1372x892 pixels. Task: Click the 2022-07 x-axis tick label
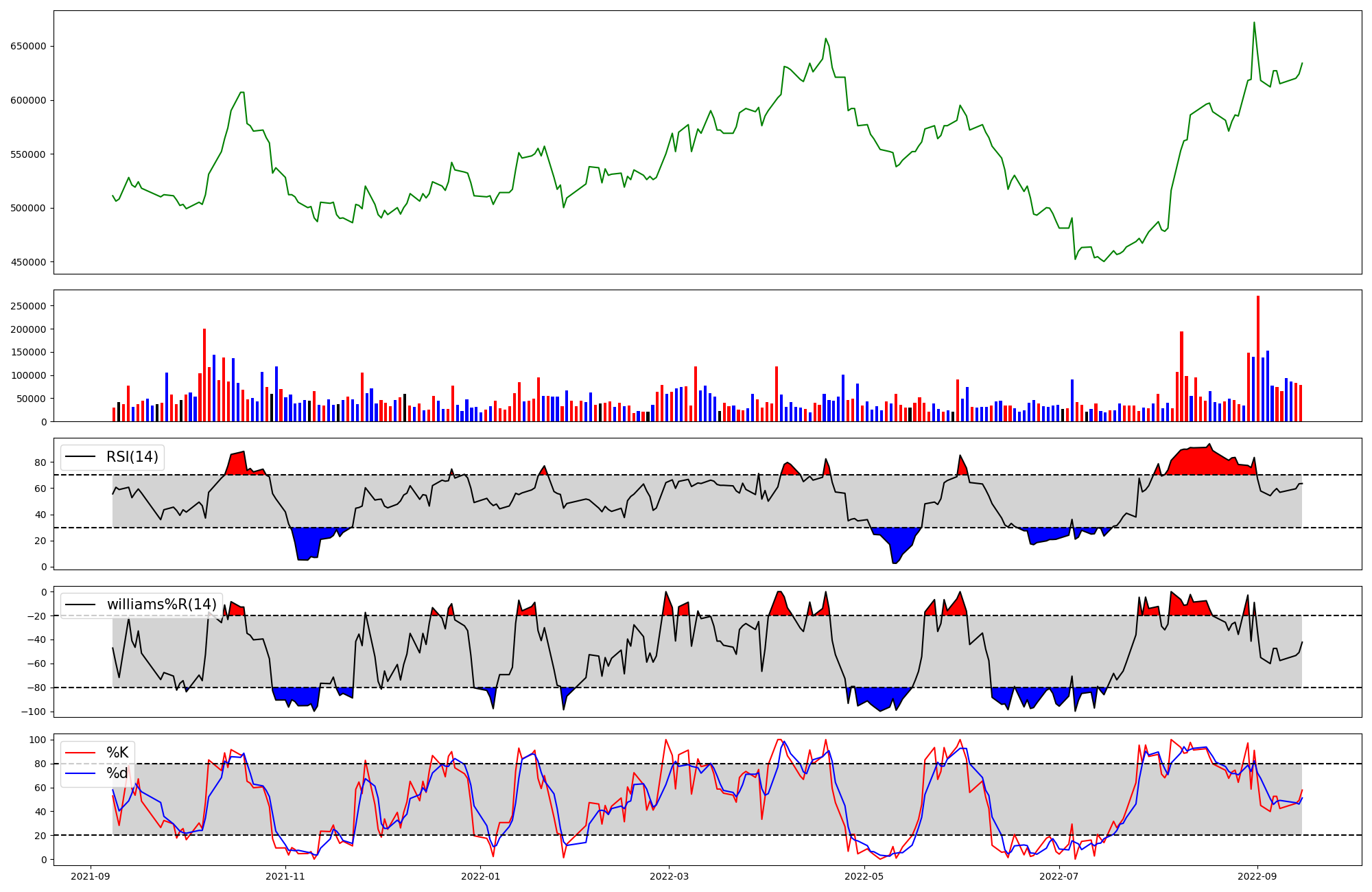(1058, 876)
